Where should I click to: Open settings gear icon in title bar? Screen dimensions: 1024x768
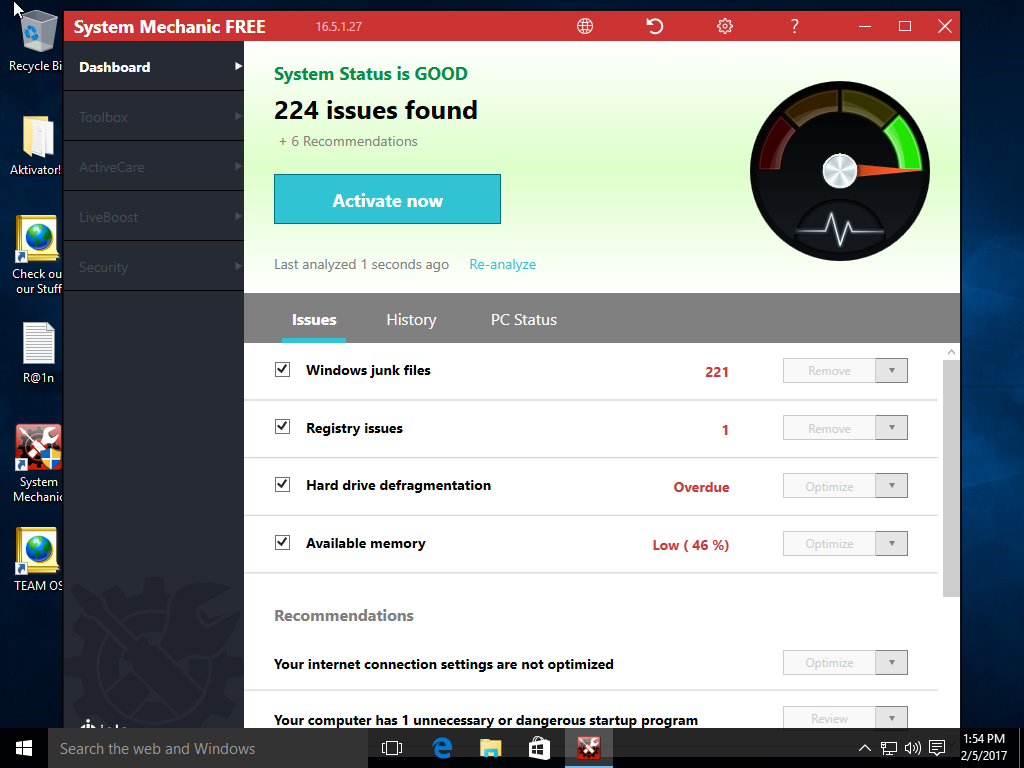click(x=725, y=26)
